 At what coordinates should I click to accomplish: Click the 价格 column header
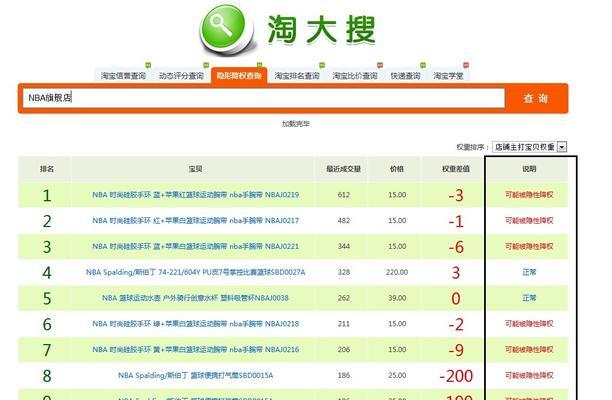click(x=397, y=169)
